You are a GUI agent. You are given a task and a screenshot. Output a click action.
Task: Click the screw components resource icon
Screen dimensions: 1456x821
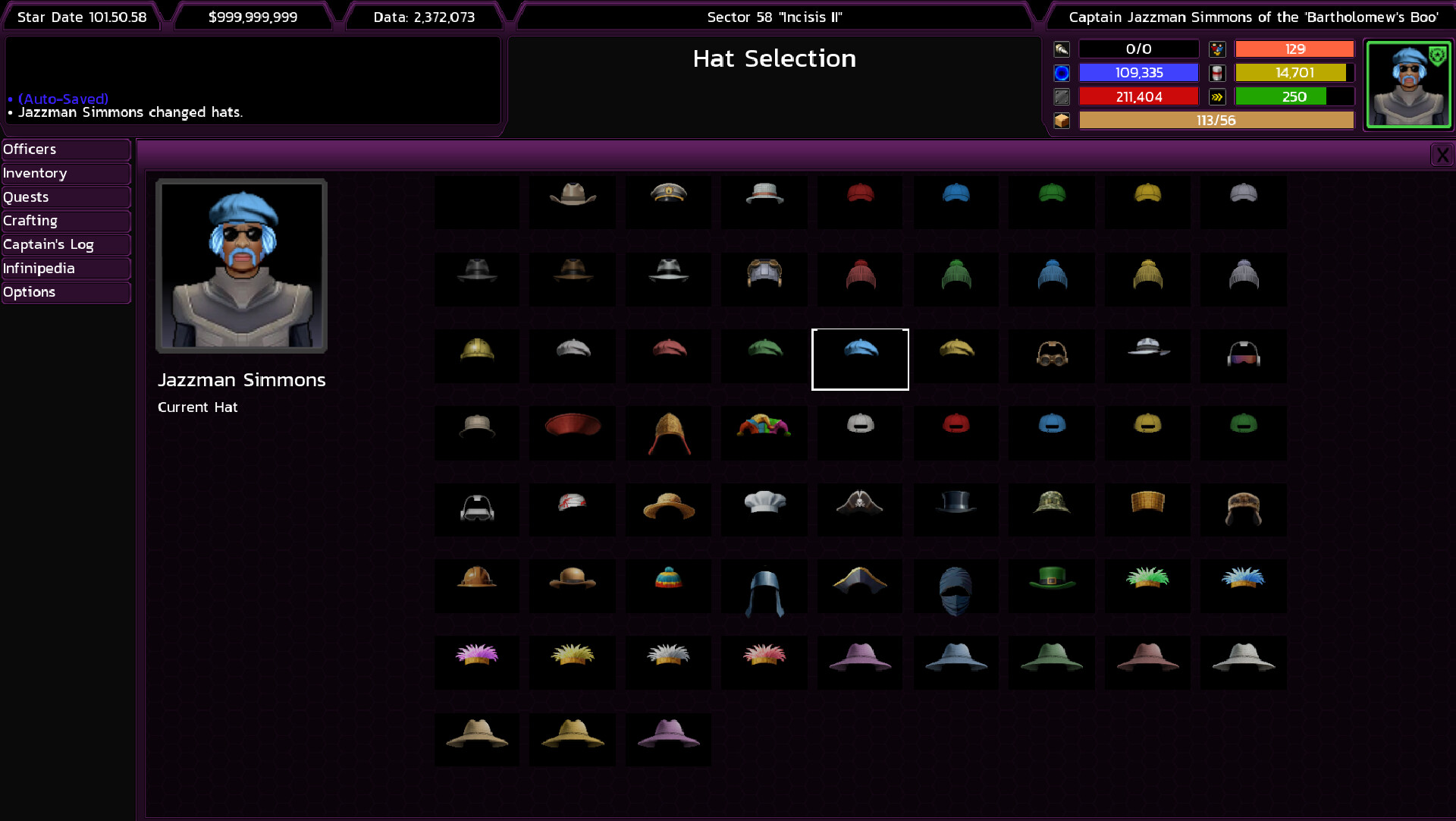click(1061, 49)
